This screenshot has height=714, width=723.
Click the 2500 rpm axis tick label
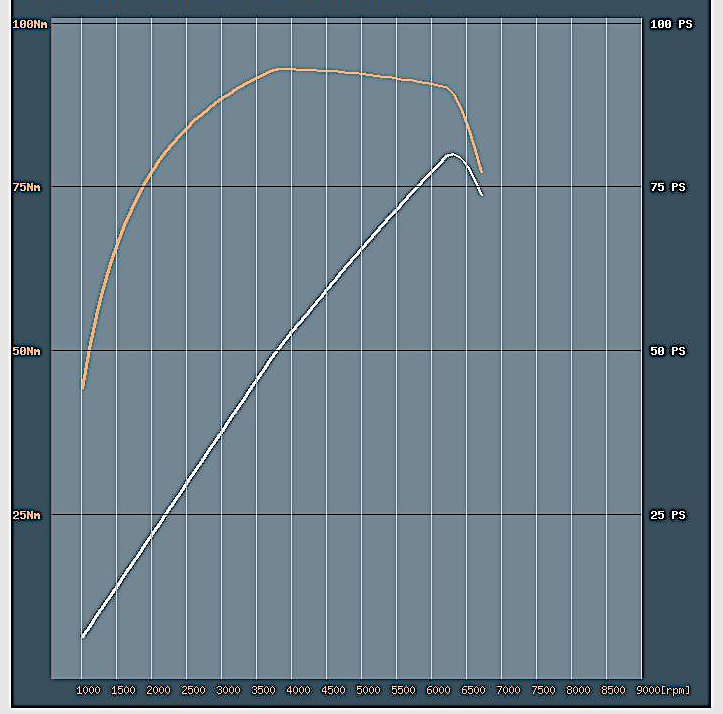193,690
